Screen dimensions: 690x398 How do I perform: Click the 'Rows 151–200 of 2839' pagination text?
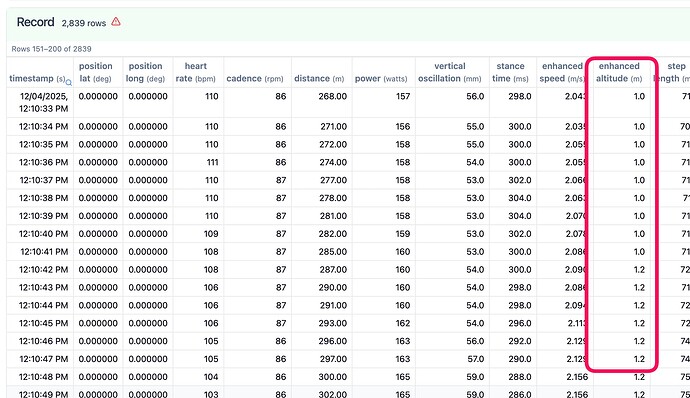point(51,49)
